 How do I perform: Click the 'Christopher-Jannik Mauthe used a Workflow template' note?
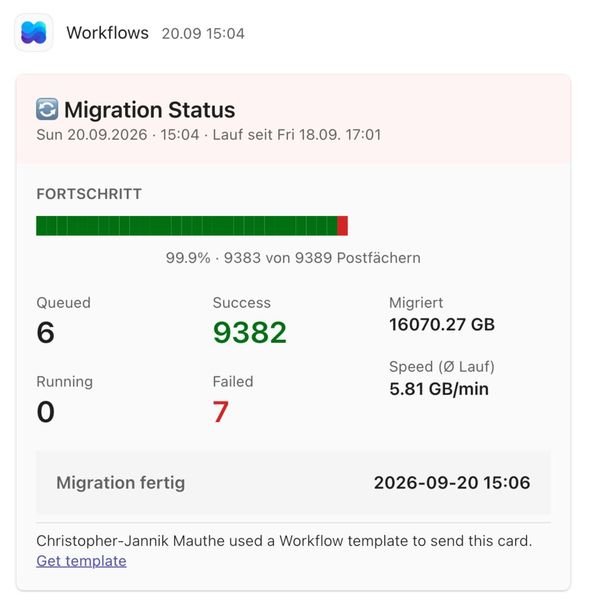pos(284,541)
